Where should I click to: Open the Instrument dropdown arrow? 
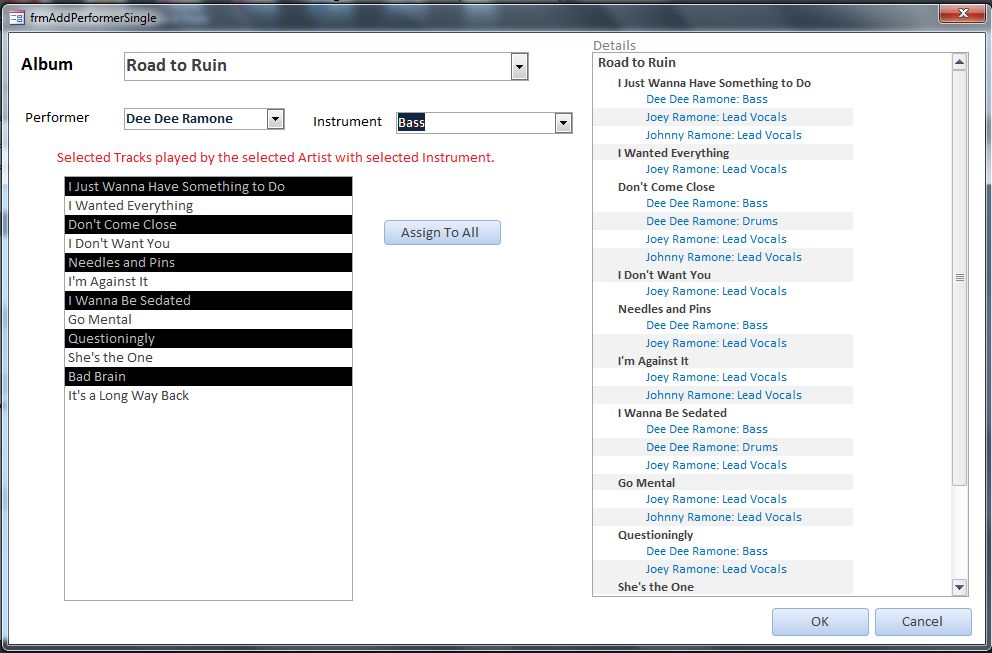pyautogui.click(x=563, y=123)
